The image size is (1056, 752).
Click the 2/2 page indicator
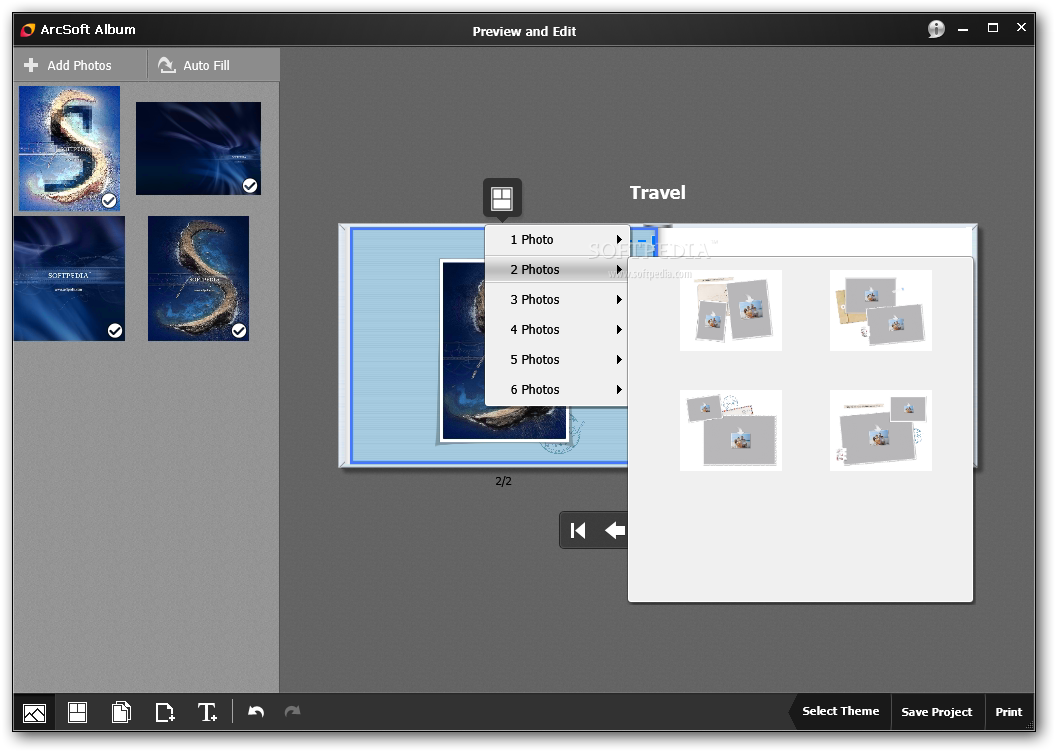[503, 481]
